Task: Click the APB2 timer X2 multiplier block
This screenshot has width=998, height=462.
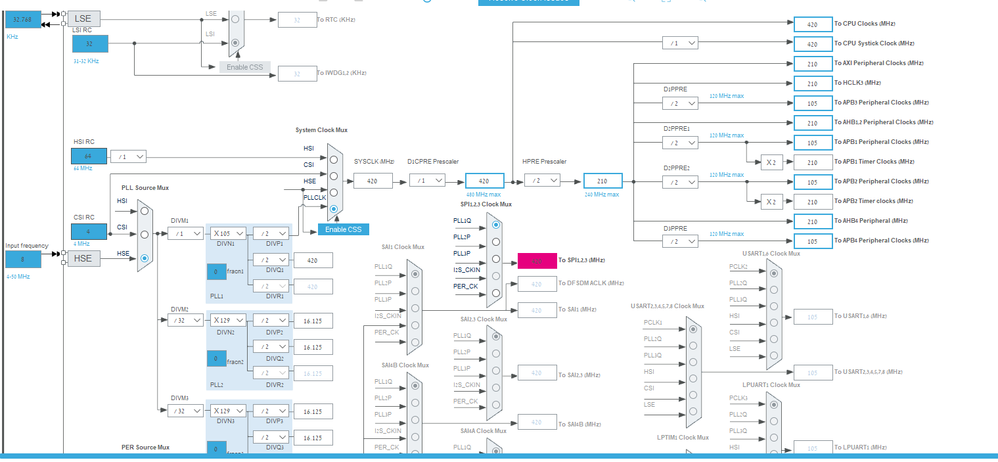Action: [771, 202]
